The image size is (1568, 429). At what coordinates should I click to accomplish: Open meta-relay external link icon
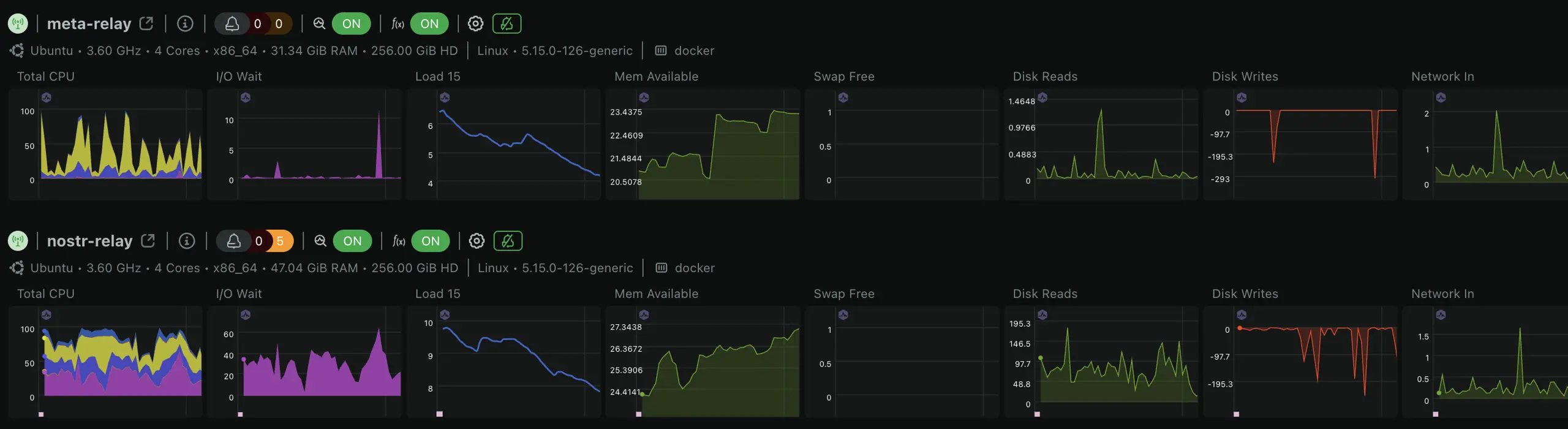coord(146,23)
